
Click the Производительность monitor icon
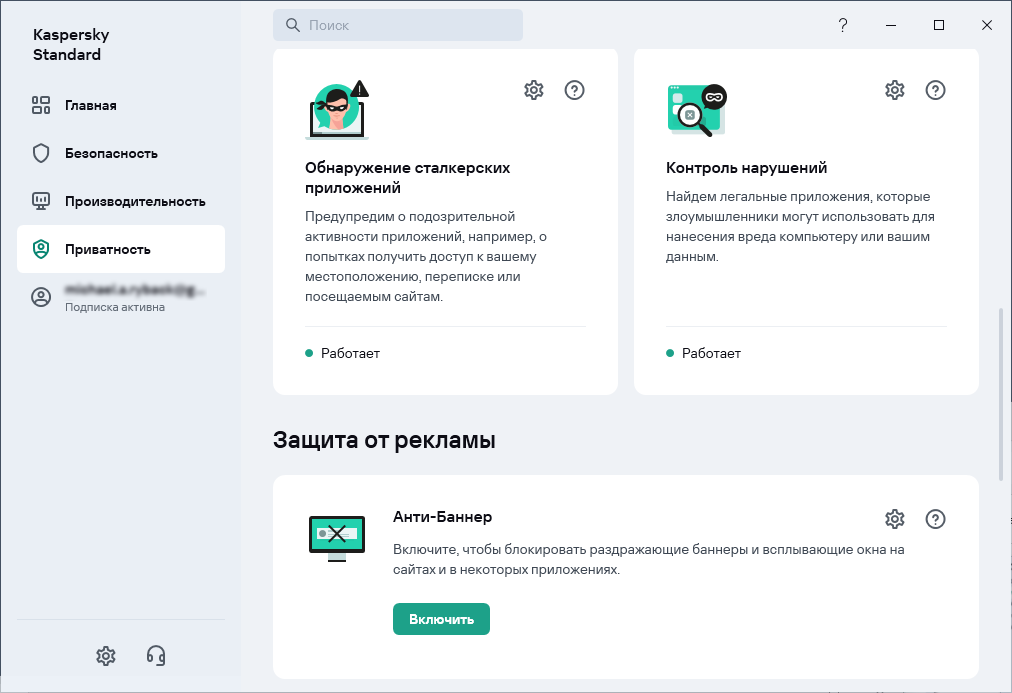pyautogui.click(x=41, y=201)
